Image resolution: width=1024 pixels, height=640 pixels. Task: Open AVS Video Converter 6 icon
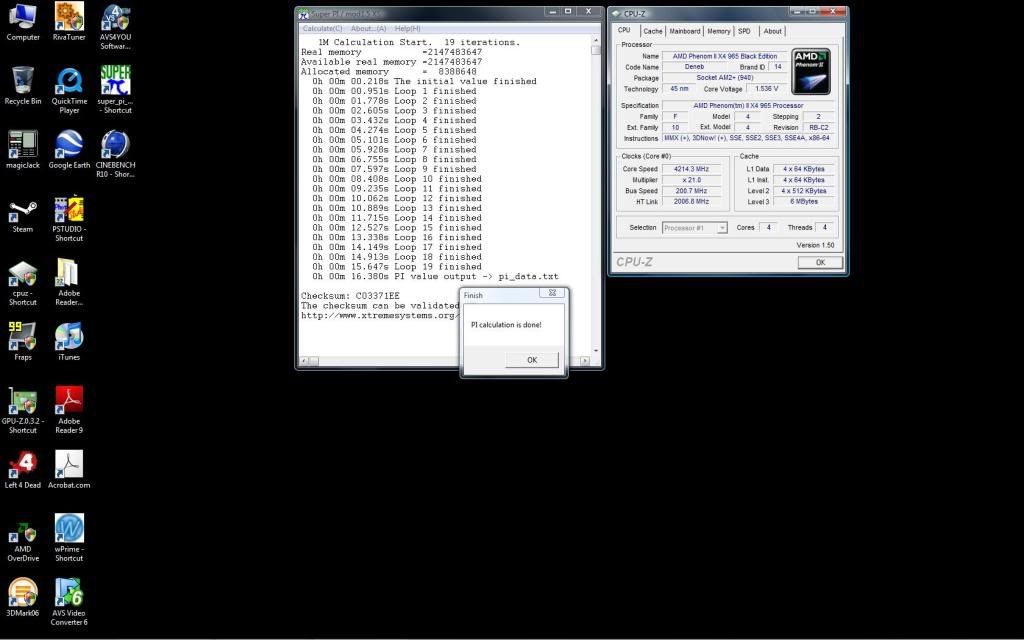tap(69, 602)
